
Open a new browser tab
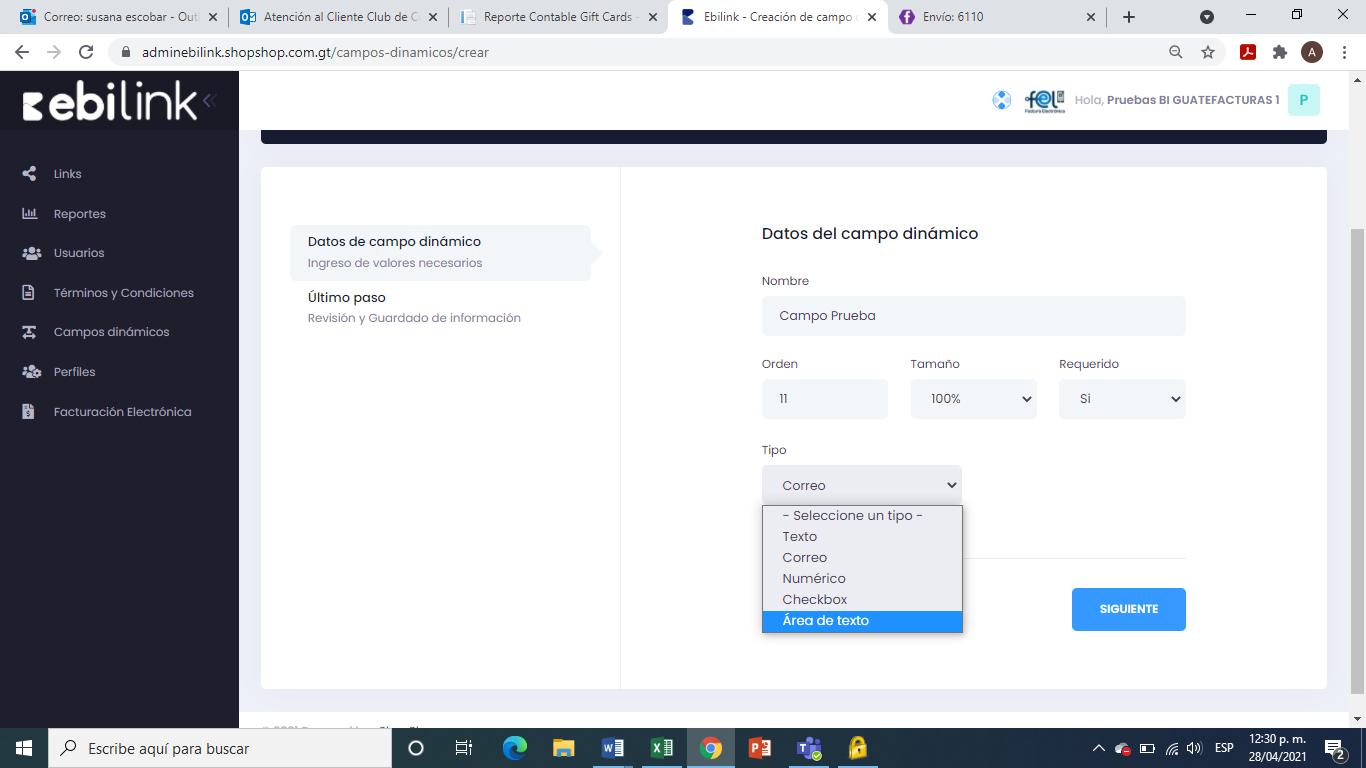pos(1129,17)
